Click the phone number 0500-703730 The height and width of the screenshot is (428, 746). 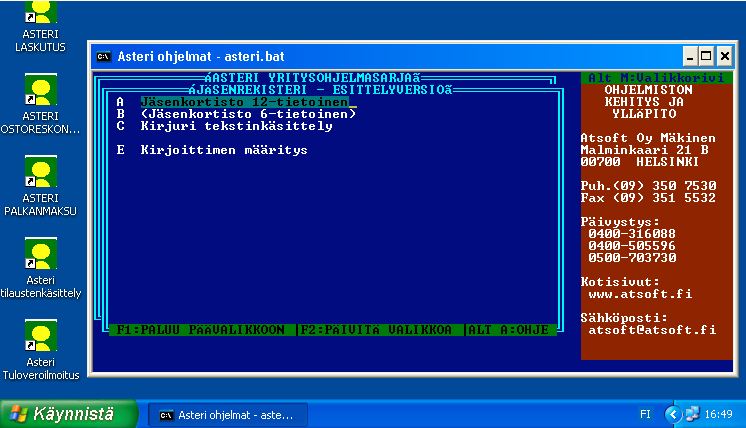point(632,258)
